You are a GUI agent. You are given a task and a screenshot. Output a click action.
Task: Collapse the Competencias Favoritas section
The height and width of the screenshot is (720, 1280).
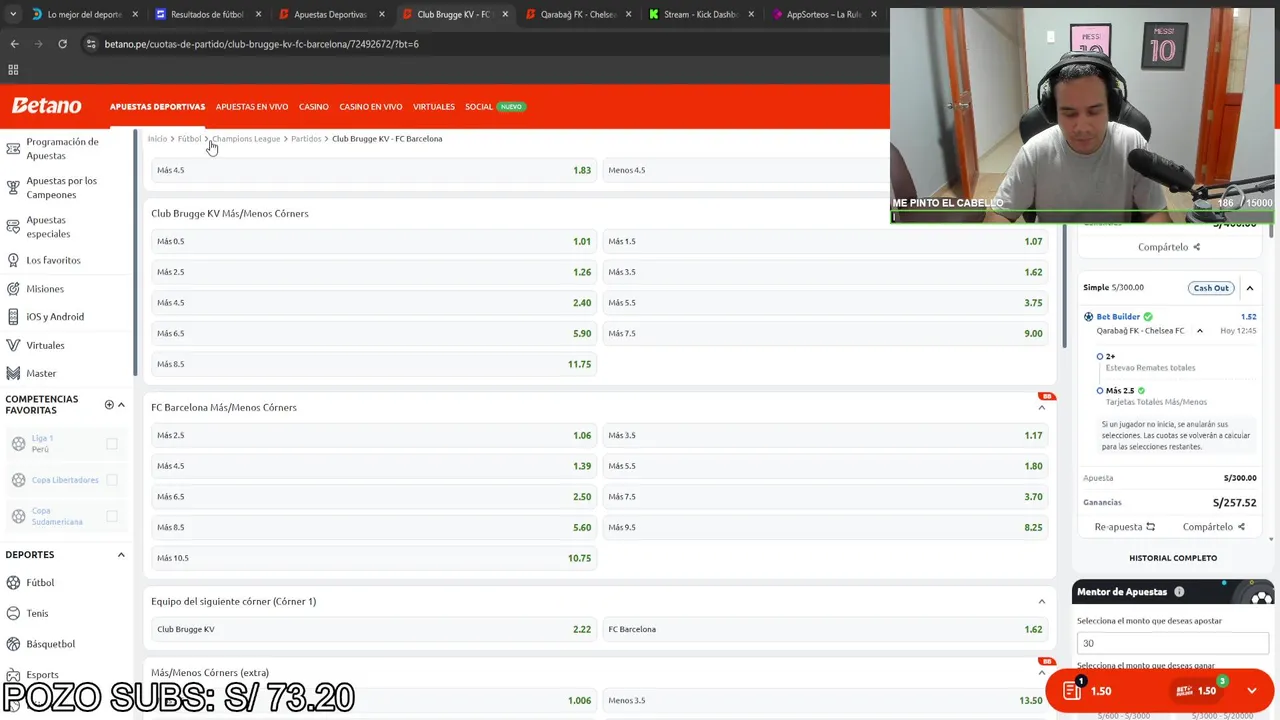click(x=121, y=405)
